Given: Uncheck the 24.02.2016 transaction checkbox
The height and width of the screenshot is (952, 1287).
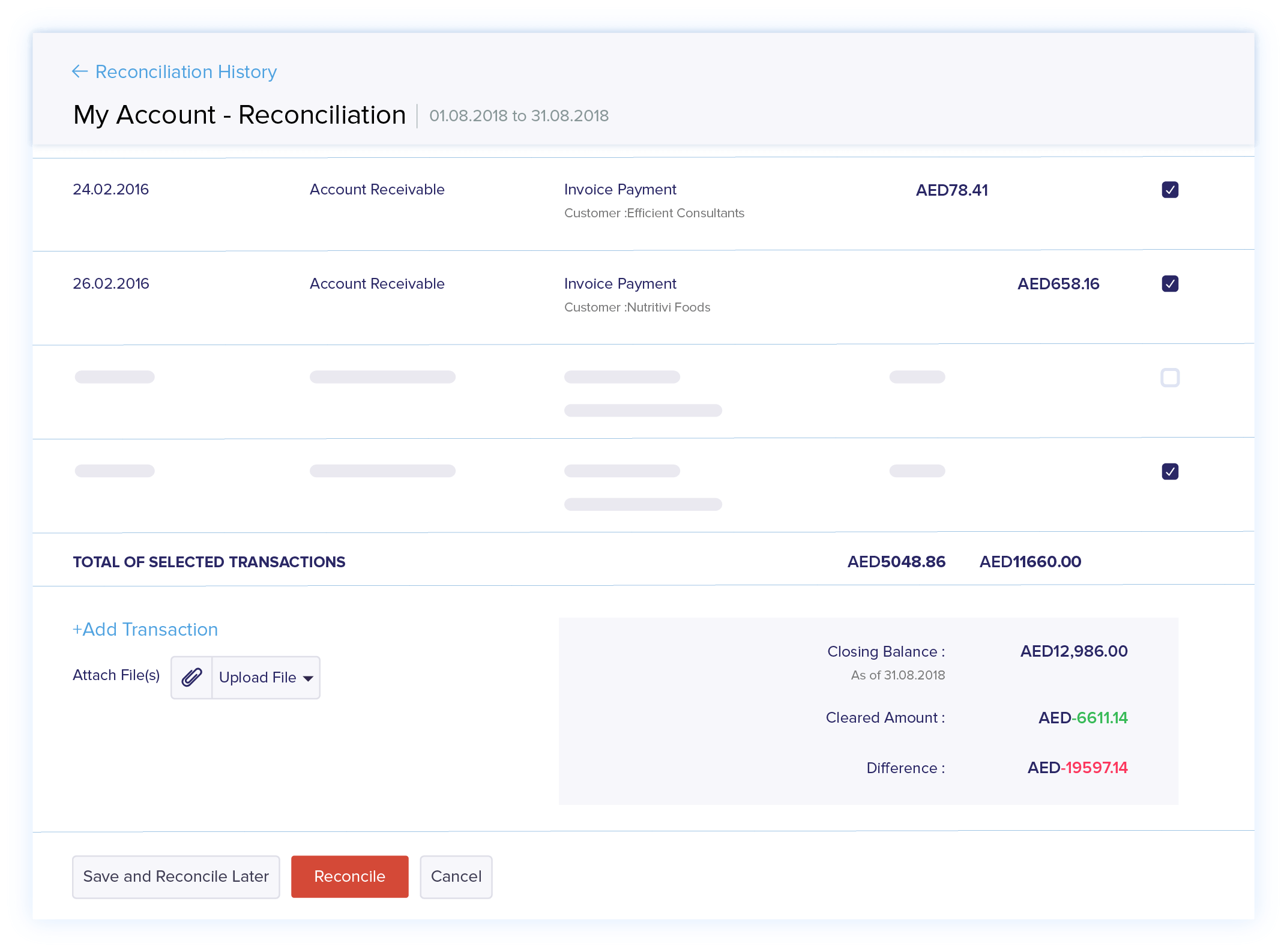Looking at the screenshot, I should pos(1169,190).
